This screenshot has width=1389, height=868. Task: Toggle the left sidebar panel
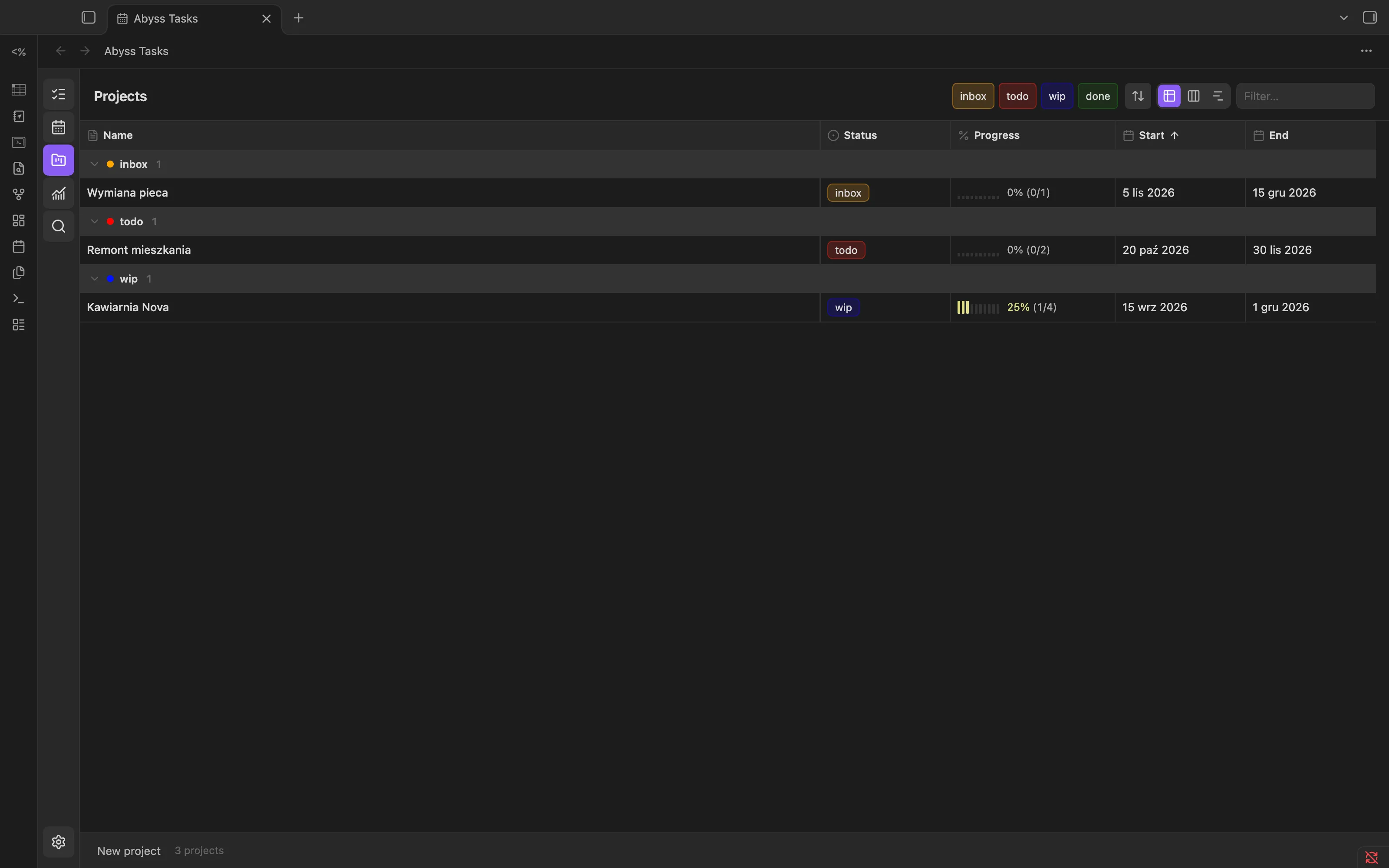coord(89,18)
